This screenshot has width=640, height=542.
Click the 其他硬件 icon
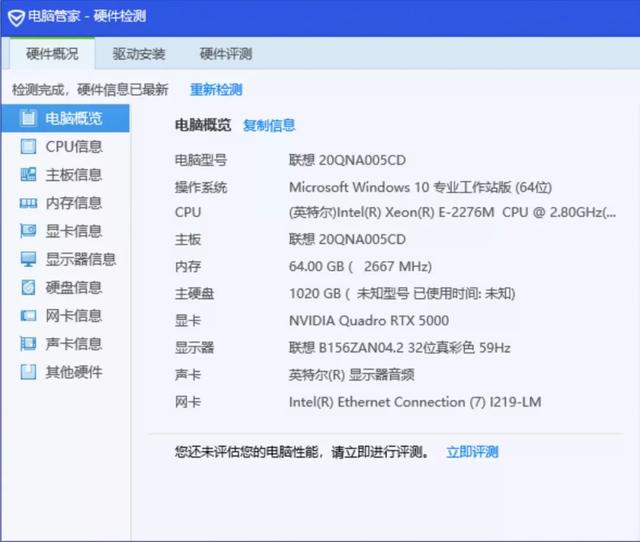point(28,372)
